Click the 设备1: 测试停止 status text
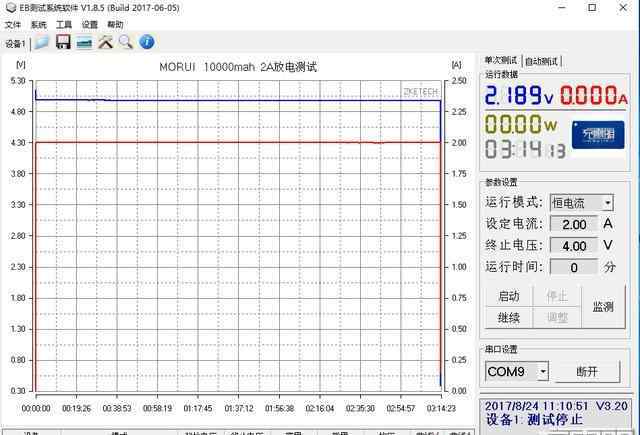Viewport: 640px width, 435px height. pyautogui.click(x=534, y=419)
